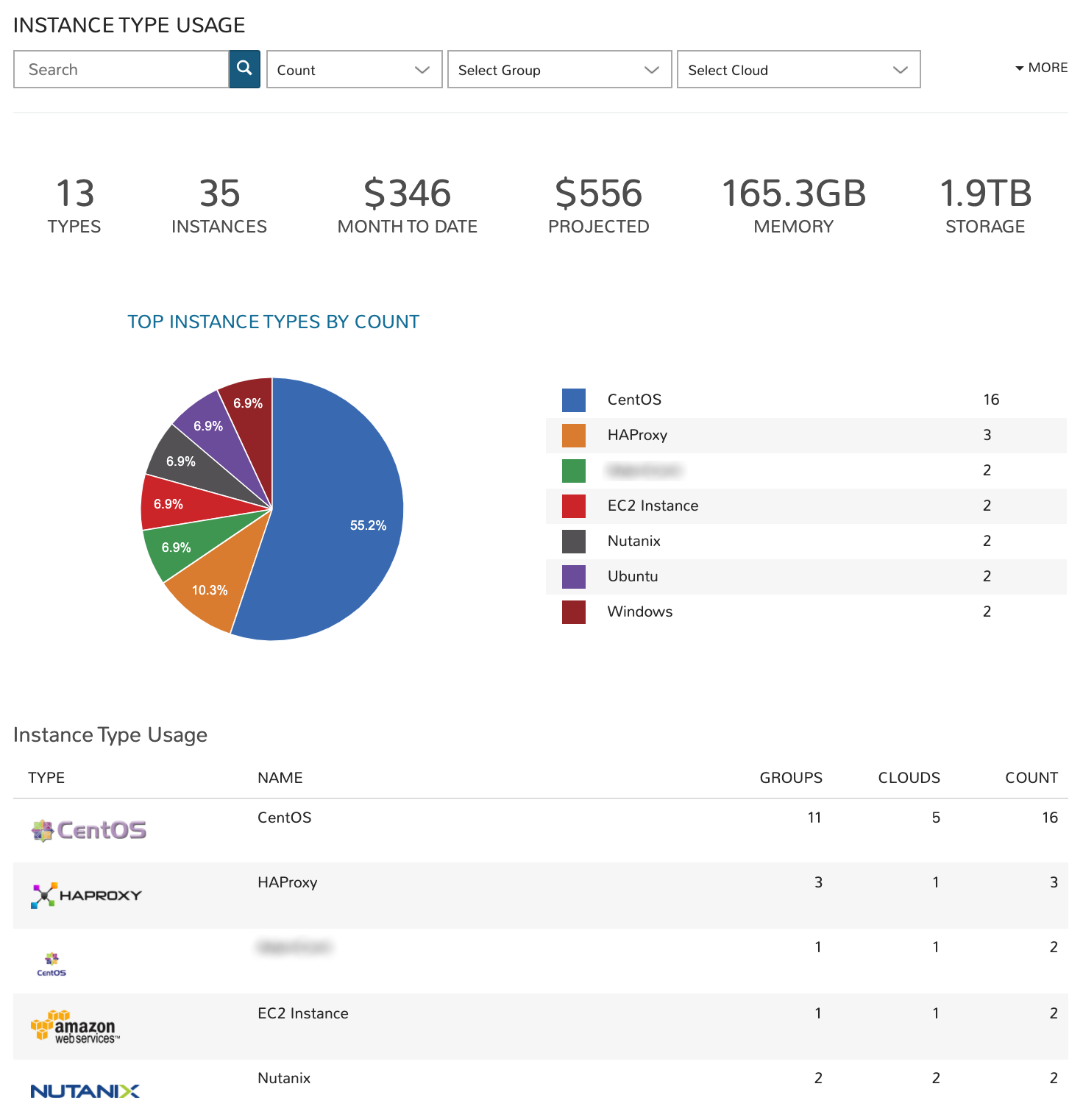Screen dimensions: 1083x1120
Task: Click the EC2 Instance name in table
Action: point(303,1013)
